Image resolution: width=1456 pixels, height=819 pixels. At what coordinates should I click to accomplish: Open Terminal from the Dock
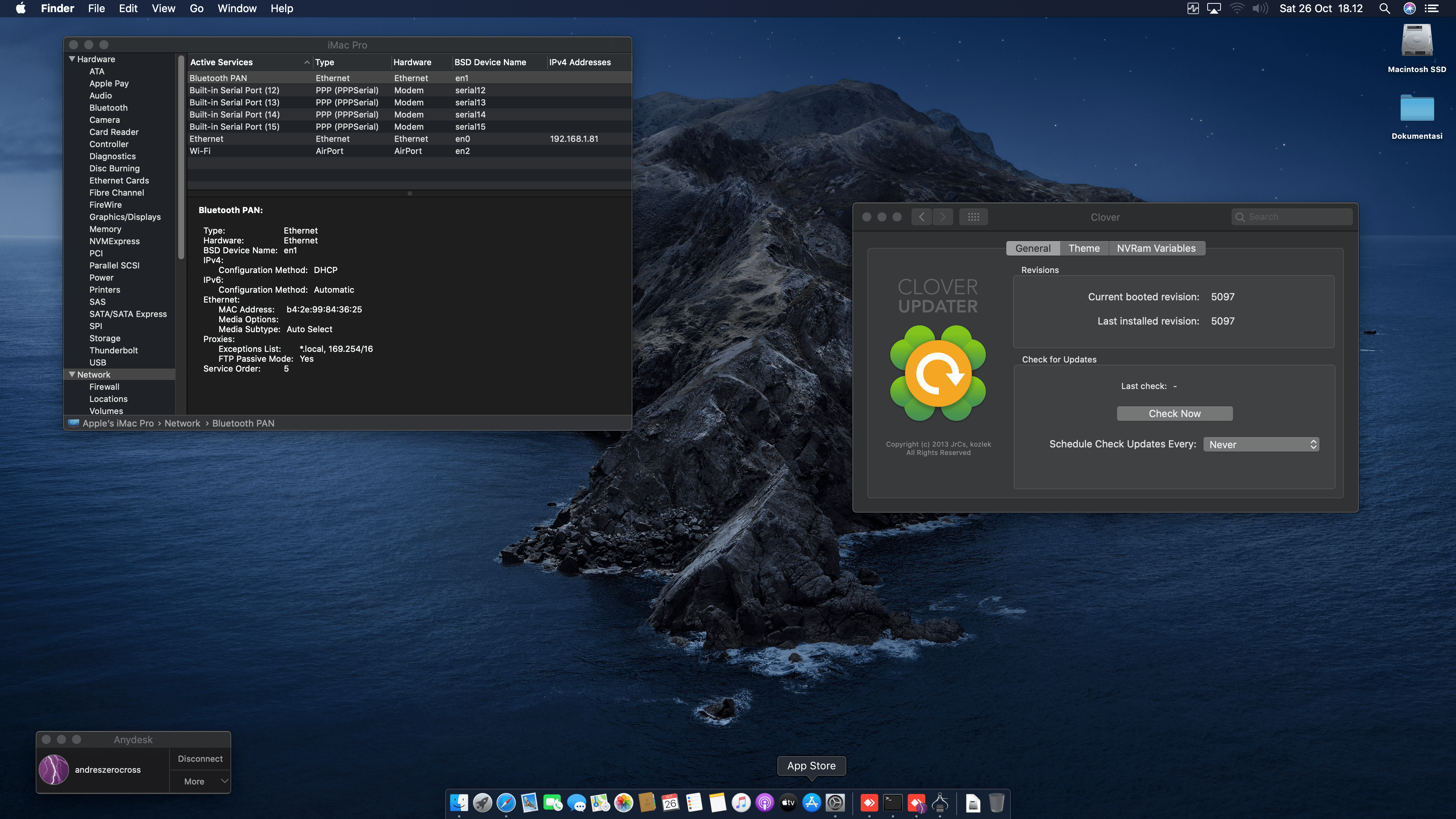pyautogui.click(x=893, y=803)
